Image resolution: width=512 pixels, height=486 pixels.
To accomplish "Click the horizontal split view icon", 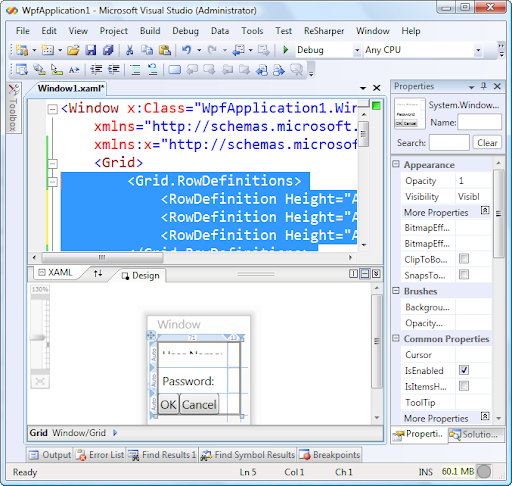I will tap(365, 274).
